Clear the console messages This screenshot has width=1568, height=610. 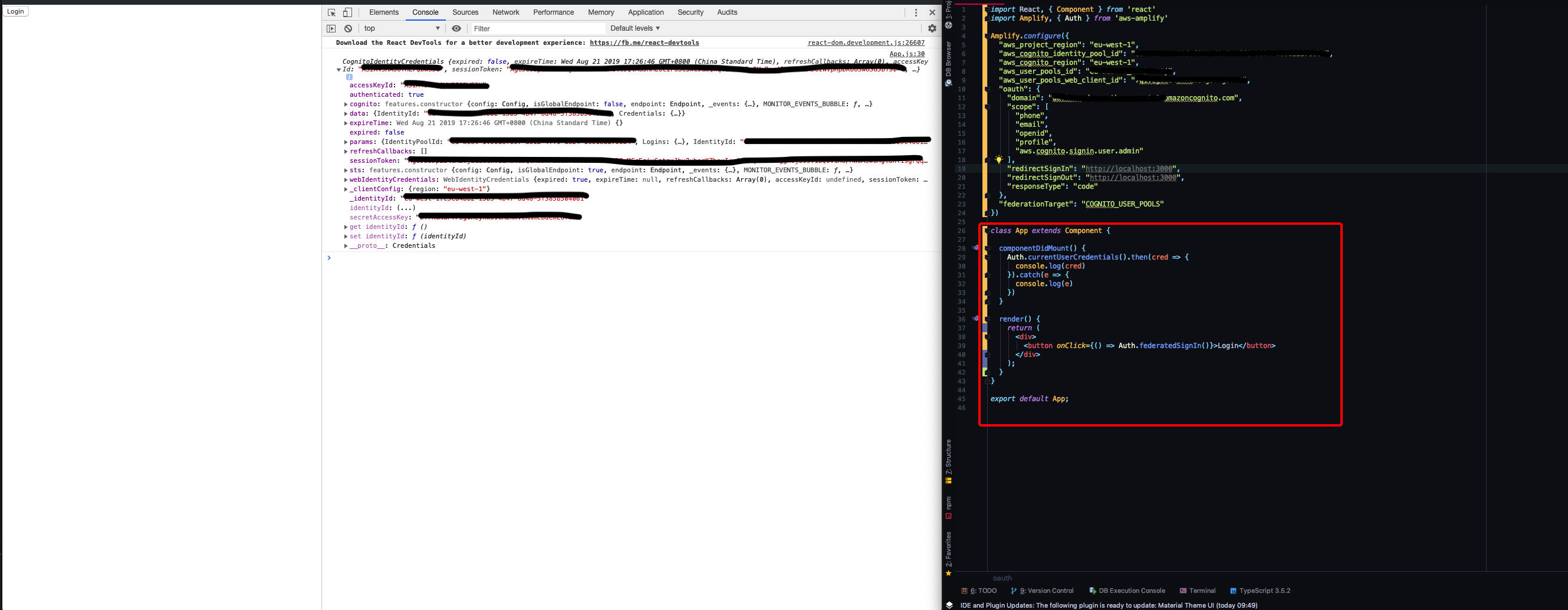pyautogui.click(x=347, y=28)
